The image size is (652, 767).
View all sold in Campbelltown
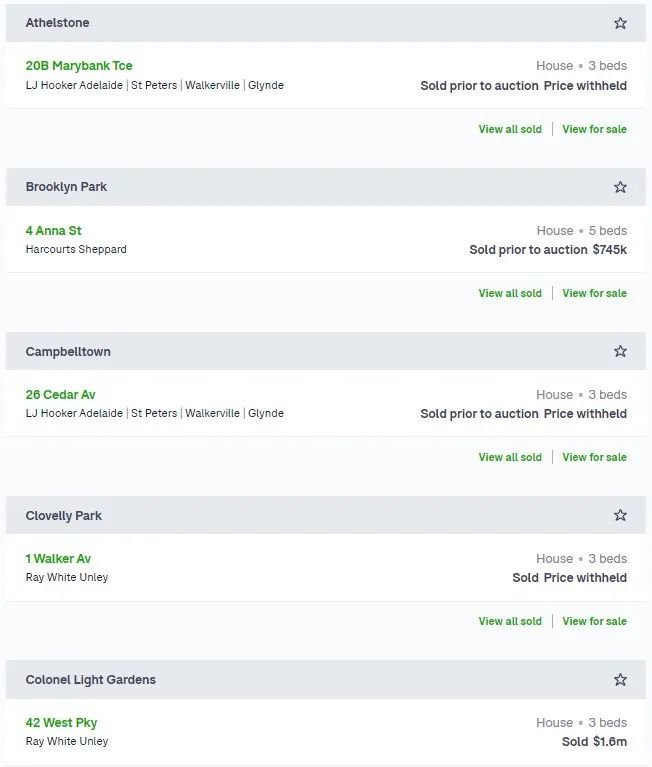510,457
